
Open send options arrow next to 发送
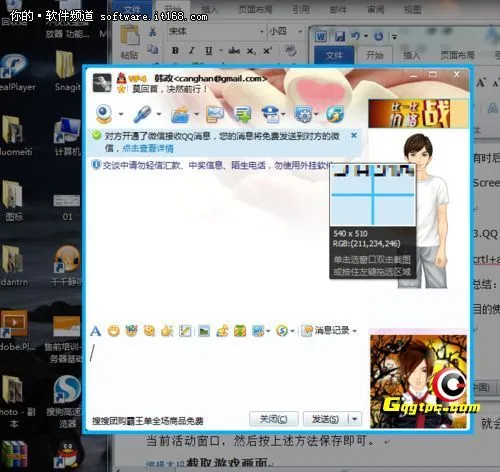point(355,419)
